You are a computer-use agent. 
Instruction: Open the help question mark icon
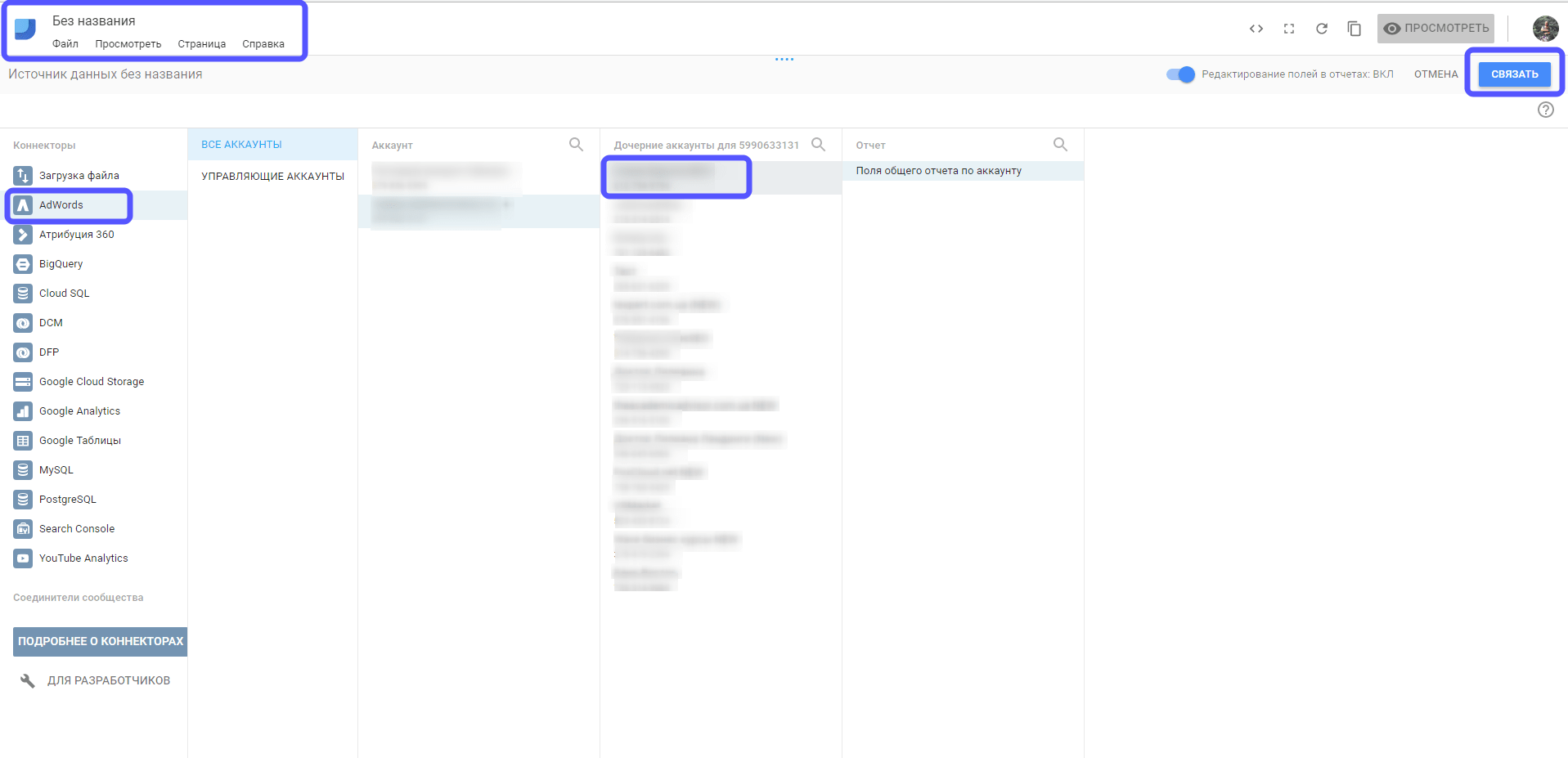tap(1545, 110)
